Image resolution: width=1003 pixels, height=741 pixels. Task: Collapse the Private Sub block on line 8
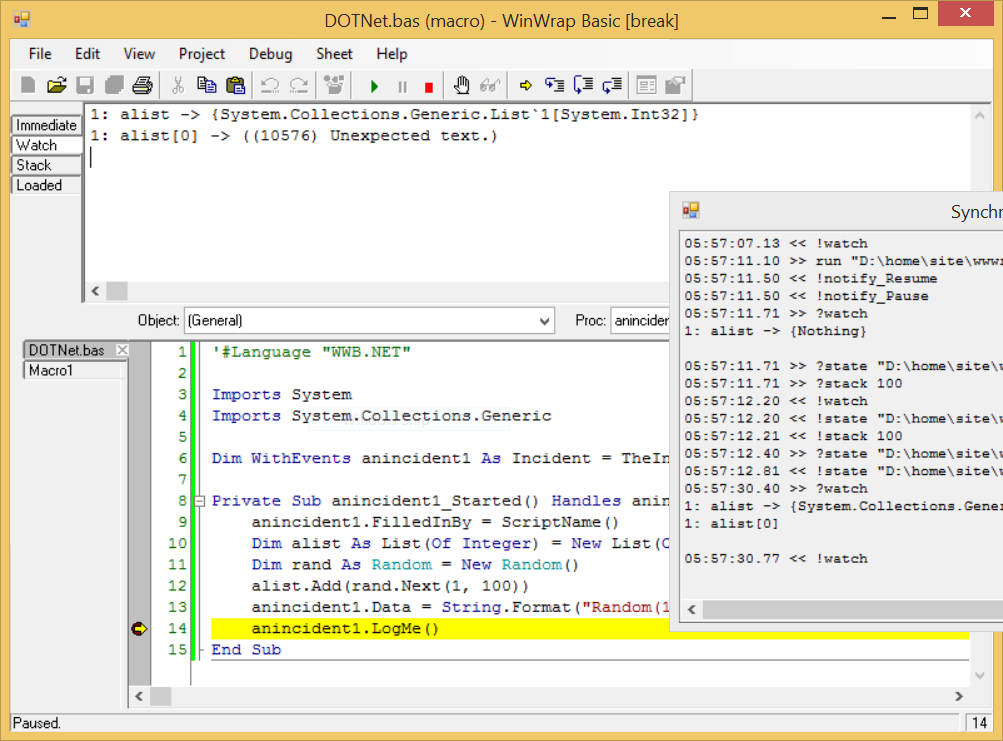pyautogui.click(x=200, y=501)
